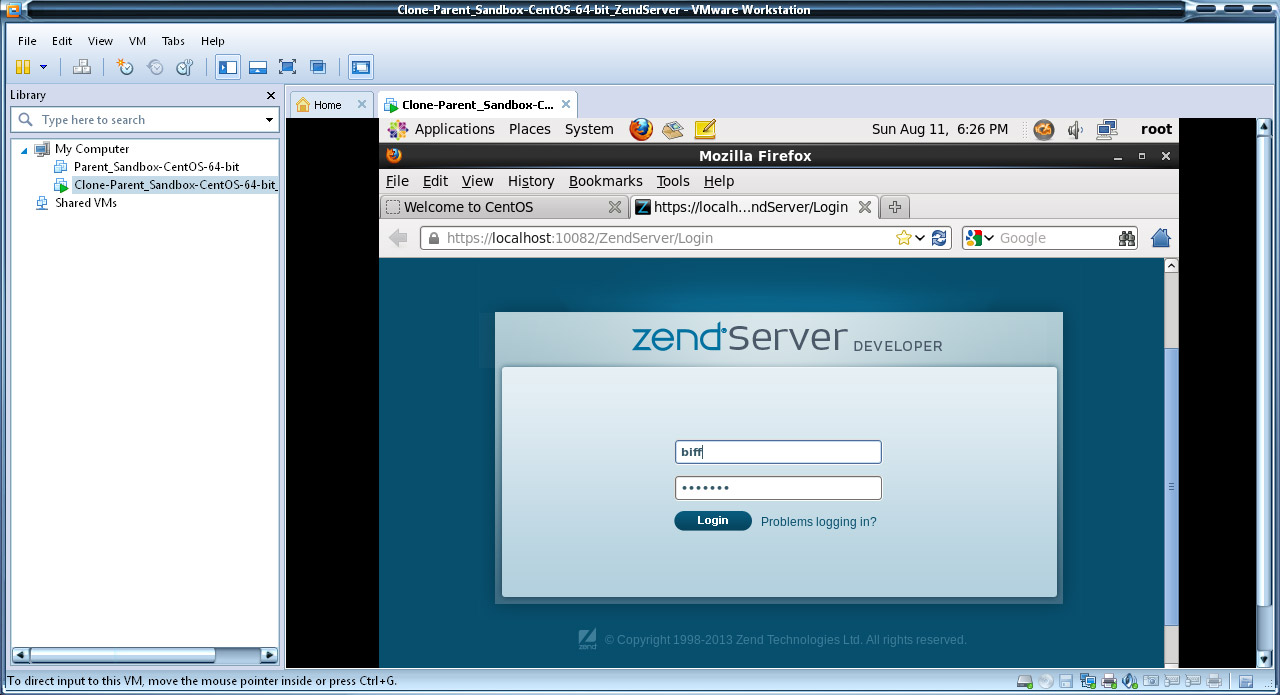Open Firefox Bookmarks menu
Image resolution: width=1280 pixels, height=695 pixels.
(606, 181)
